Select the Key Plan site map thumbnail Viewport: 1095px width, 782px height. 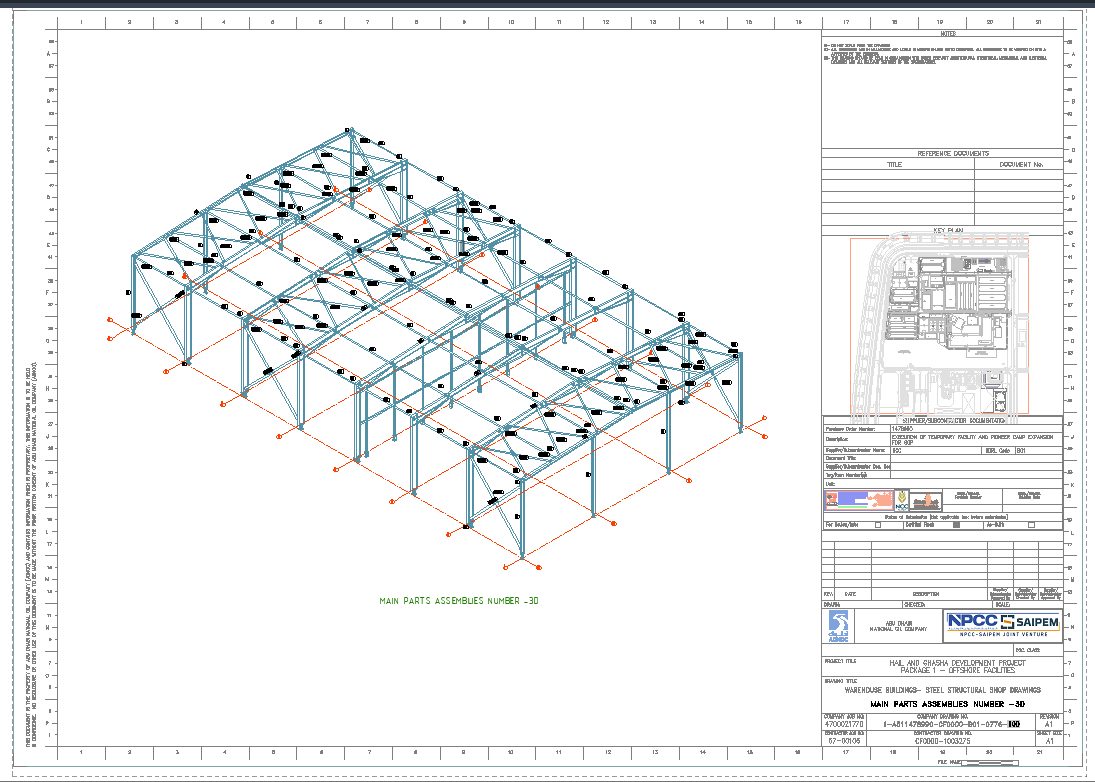[x=940, y=326]
